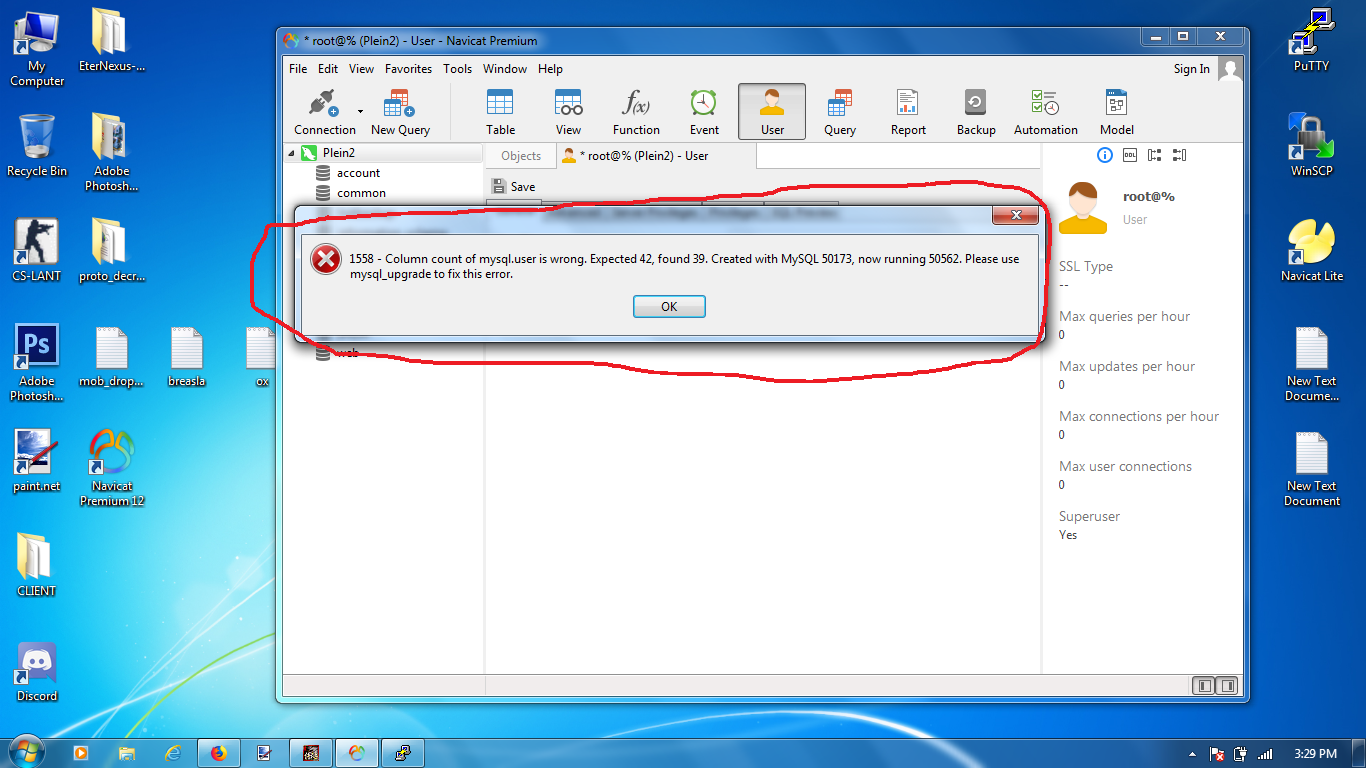1366x768 pixels.
Task: Click the Save button
Action: click(514, 187)
